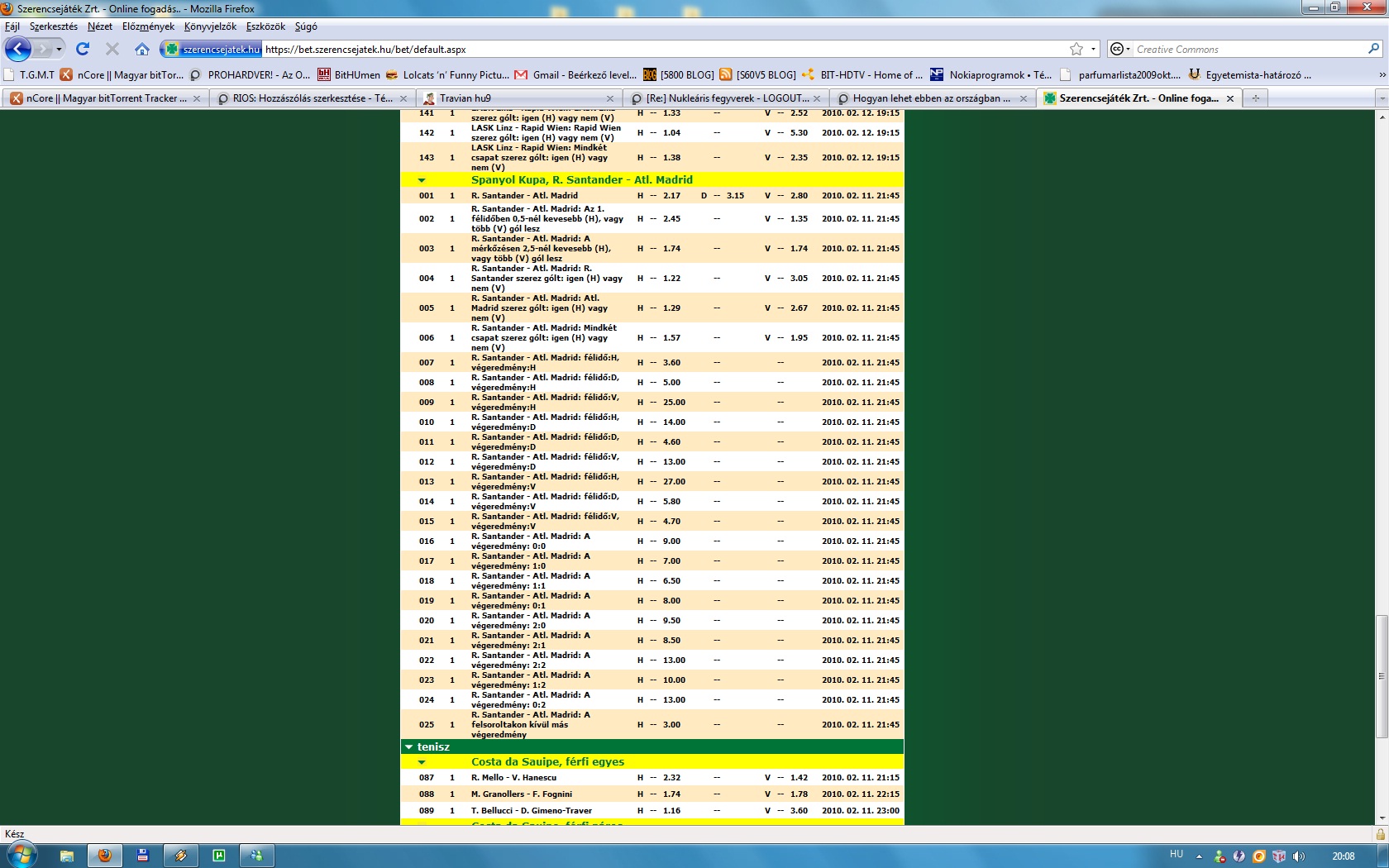Close the Szerencsejáték Zrt. tab

[x=1230, y=98]
